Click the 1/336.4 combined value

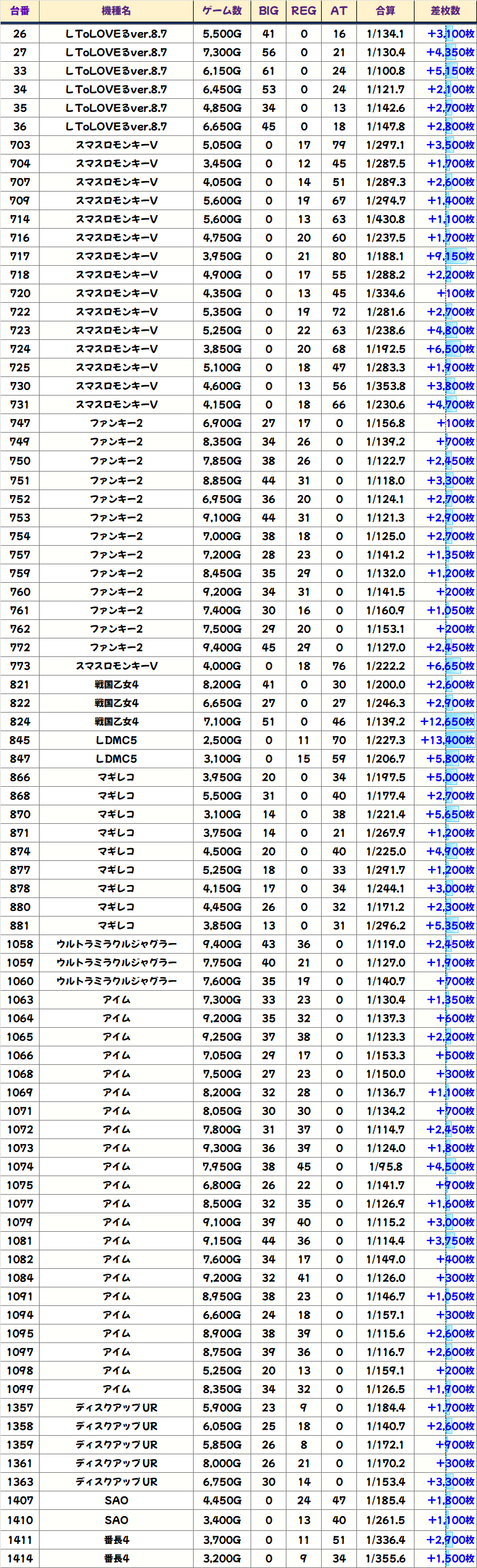pos(385,1540)
